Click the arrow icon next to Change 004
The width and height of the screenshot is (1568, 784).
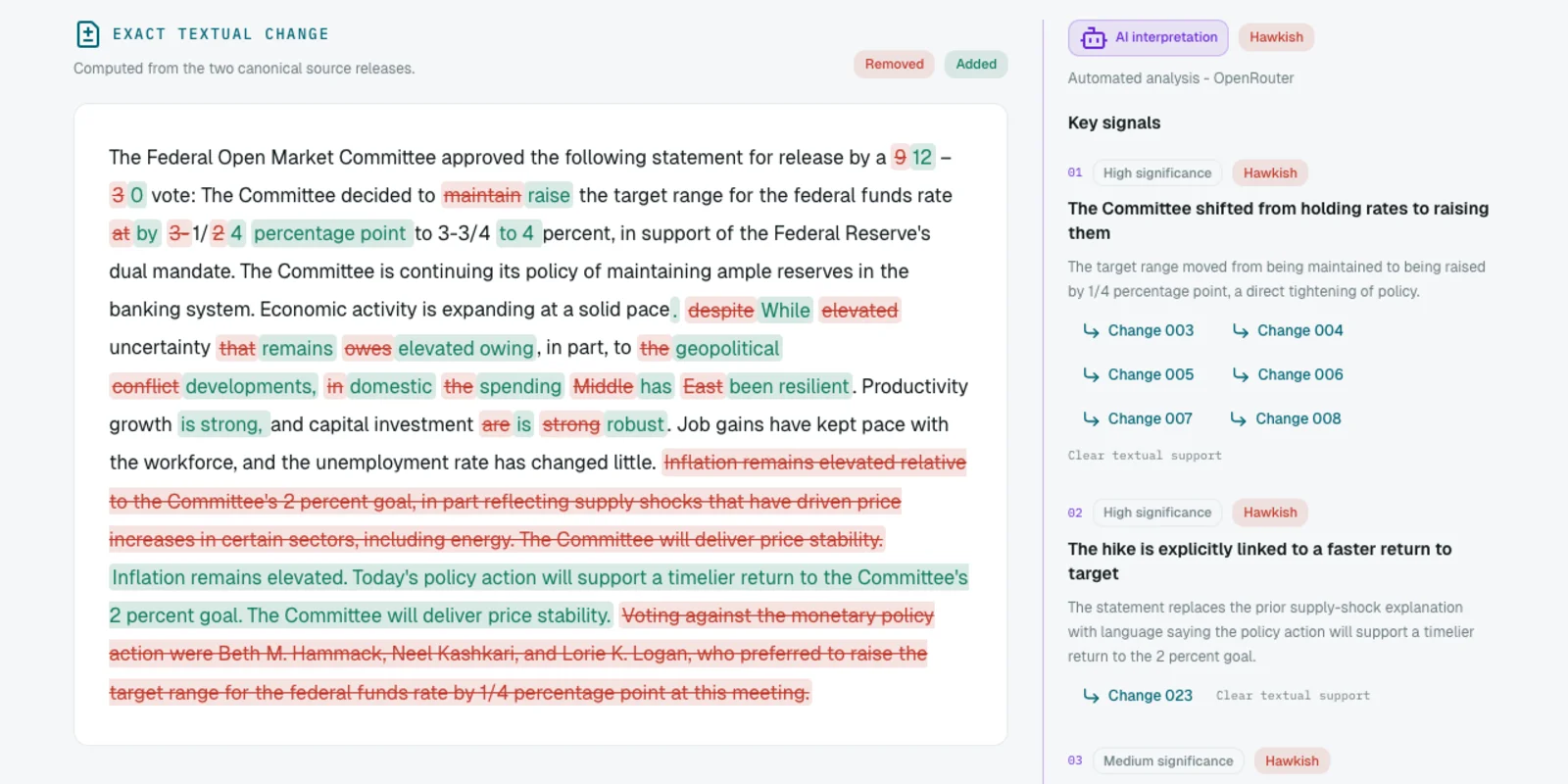1240,331
